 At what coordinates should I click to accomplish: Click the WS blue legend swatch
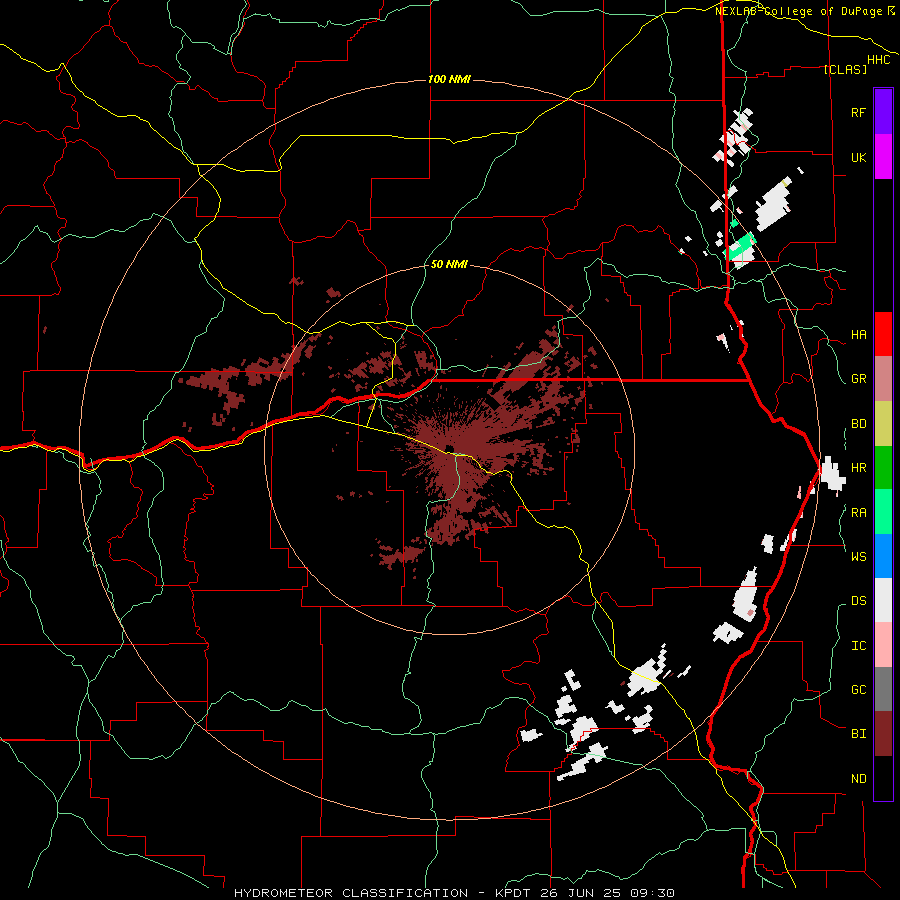click(883, 556)
